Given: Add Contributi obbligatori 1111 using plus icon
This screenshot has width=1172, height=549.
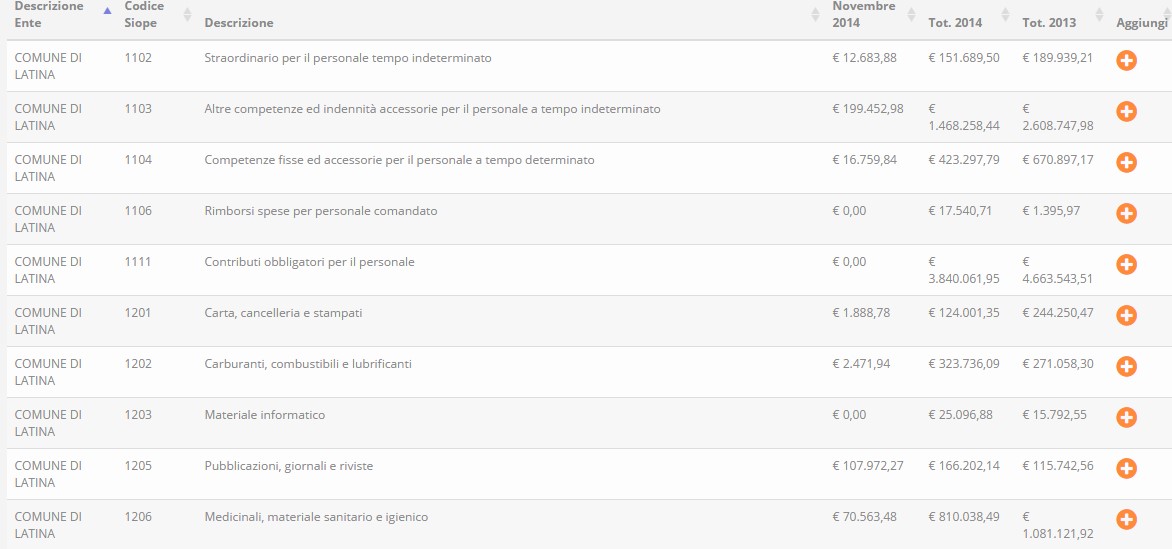Looking at the screenshot, I should (1126, 264).
